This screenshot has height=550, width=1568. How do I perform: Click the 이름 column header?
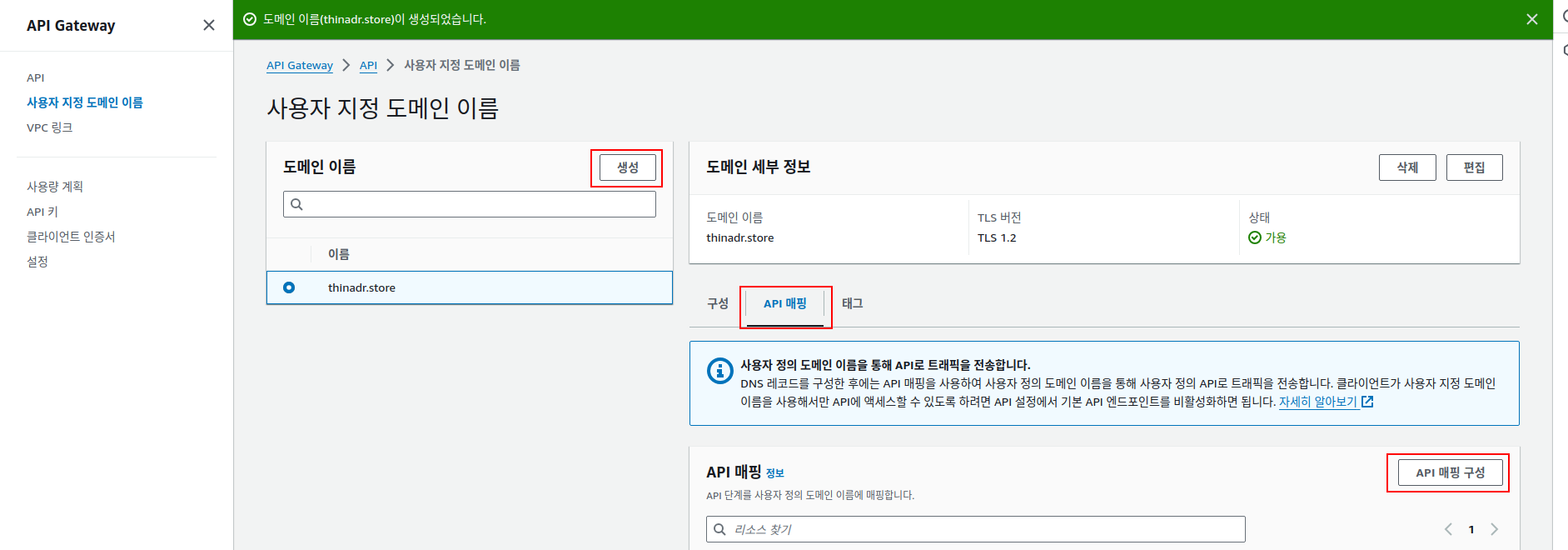click(339, 254)
